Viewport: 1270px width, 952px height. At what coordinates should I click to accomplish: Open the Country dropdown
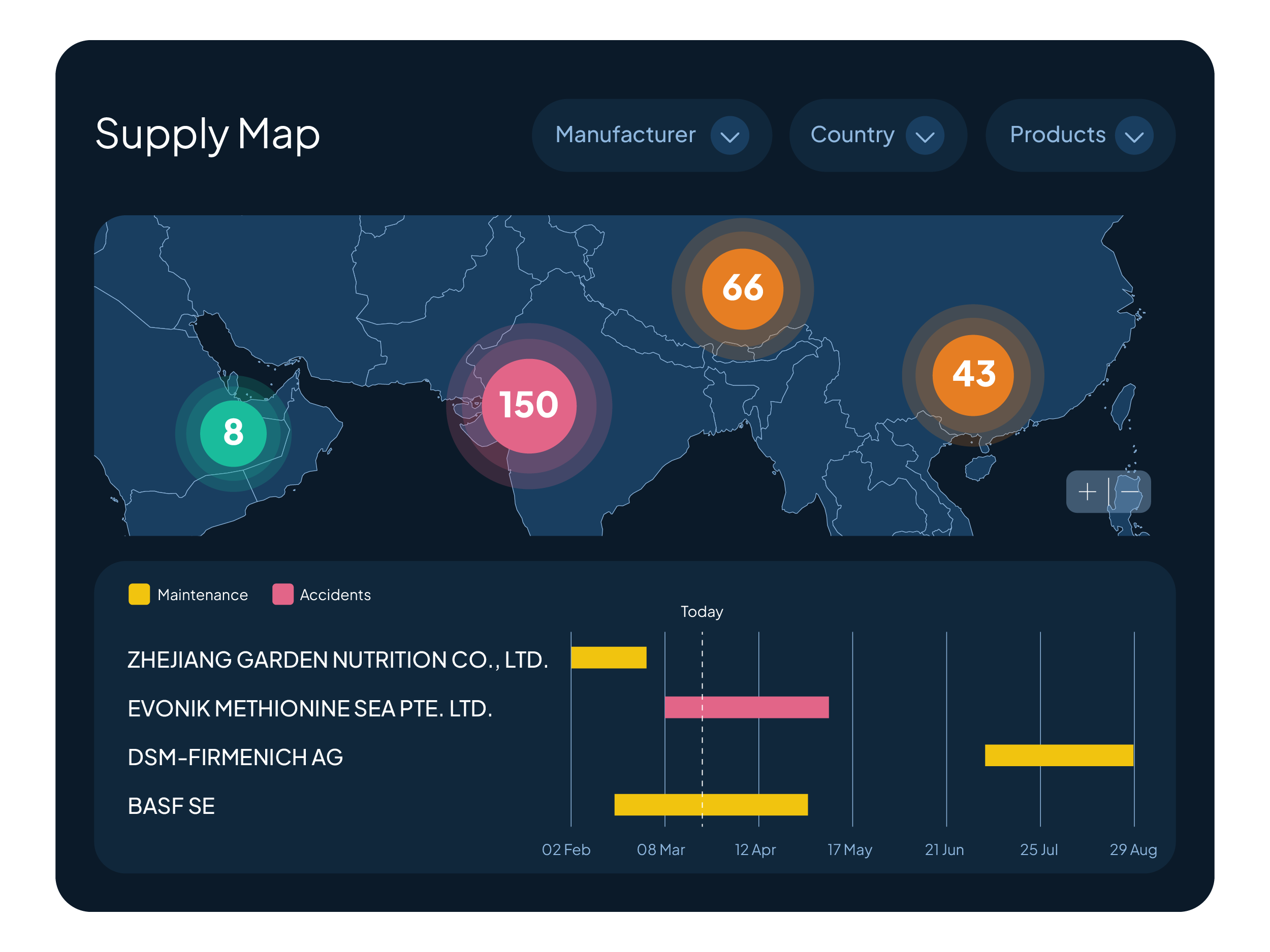tap(852, 135)
